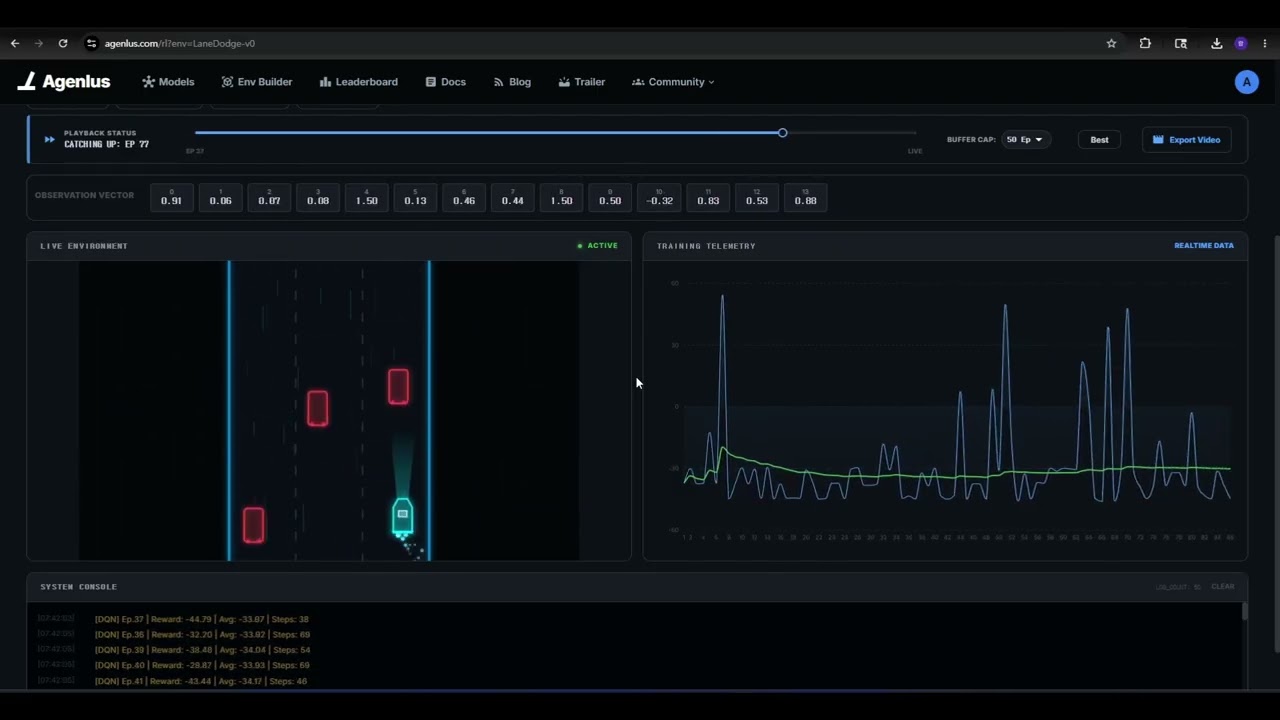Open the Docs page
Viewport: 1280px width, 720px height.
446,82
